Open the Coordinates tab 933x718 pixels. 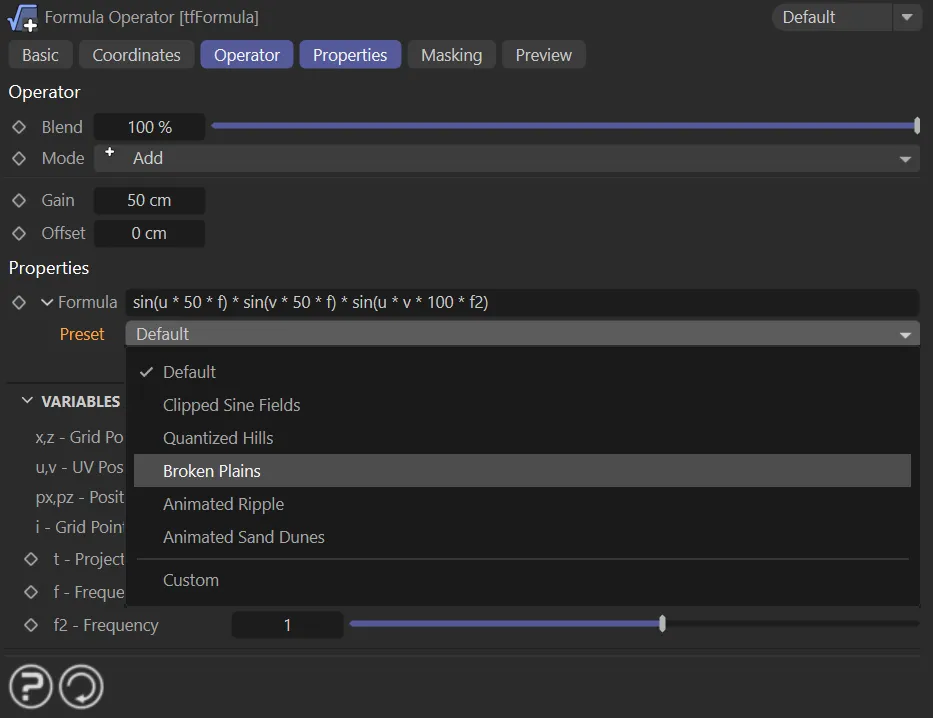(136, 55)
